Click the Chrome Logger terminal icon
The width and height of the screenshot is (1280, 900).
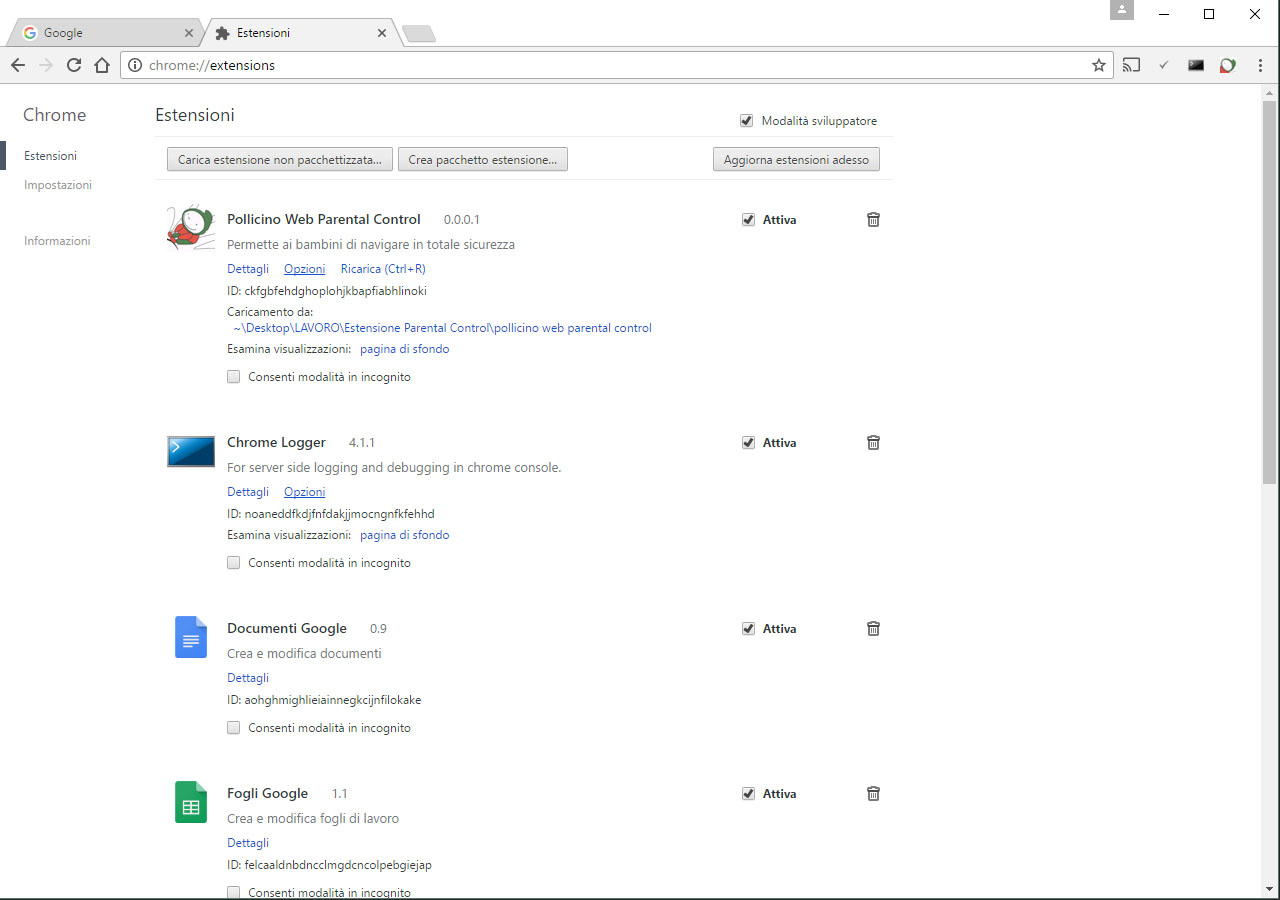pos(191,451)
